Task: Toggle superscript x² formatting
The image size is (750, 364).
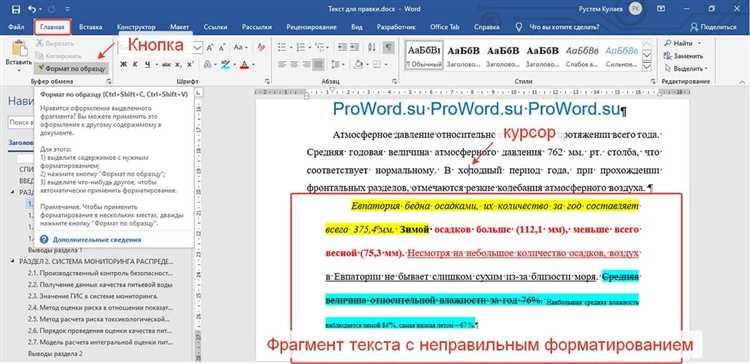Action: [190, 64]
